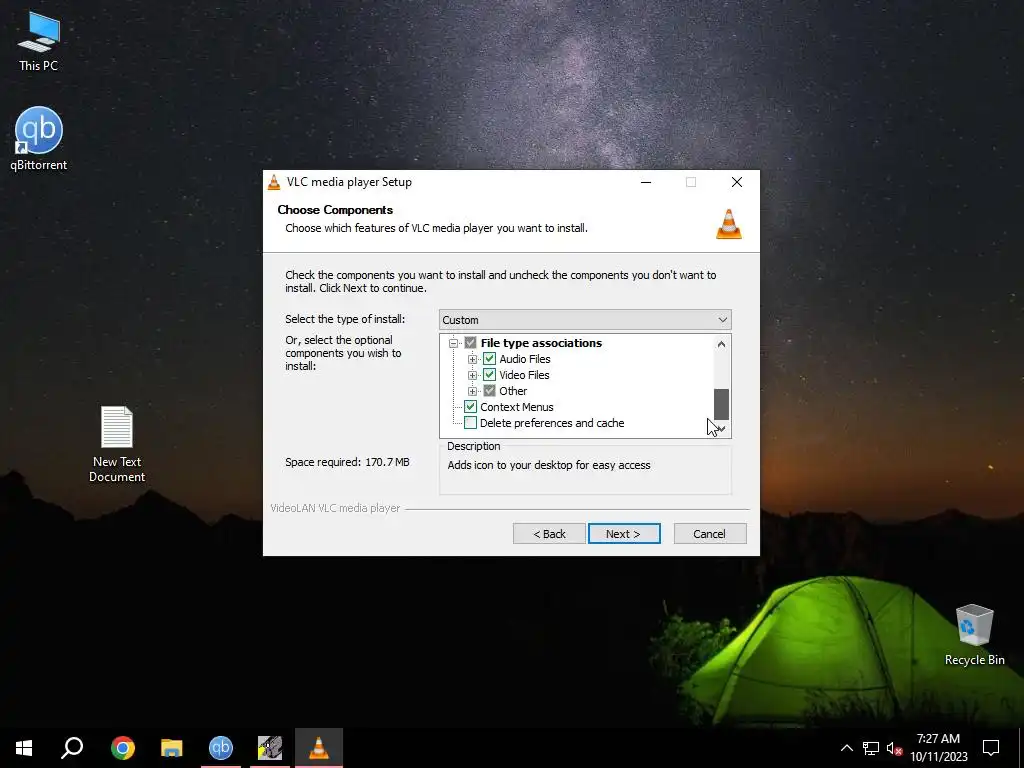
Task: Uncheck the Audio Files checkbox
Action: coord(489,359)
